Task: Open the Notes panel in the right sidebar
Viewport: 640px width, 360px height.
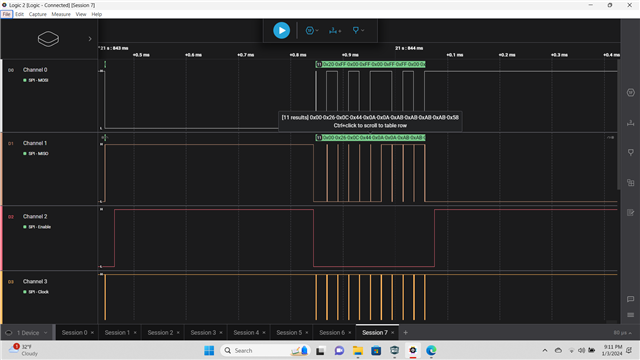Action: pos(631,212)
